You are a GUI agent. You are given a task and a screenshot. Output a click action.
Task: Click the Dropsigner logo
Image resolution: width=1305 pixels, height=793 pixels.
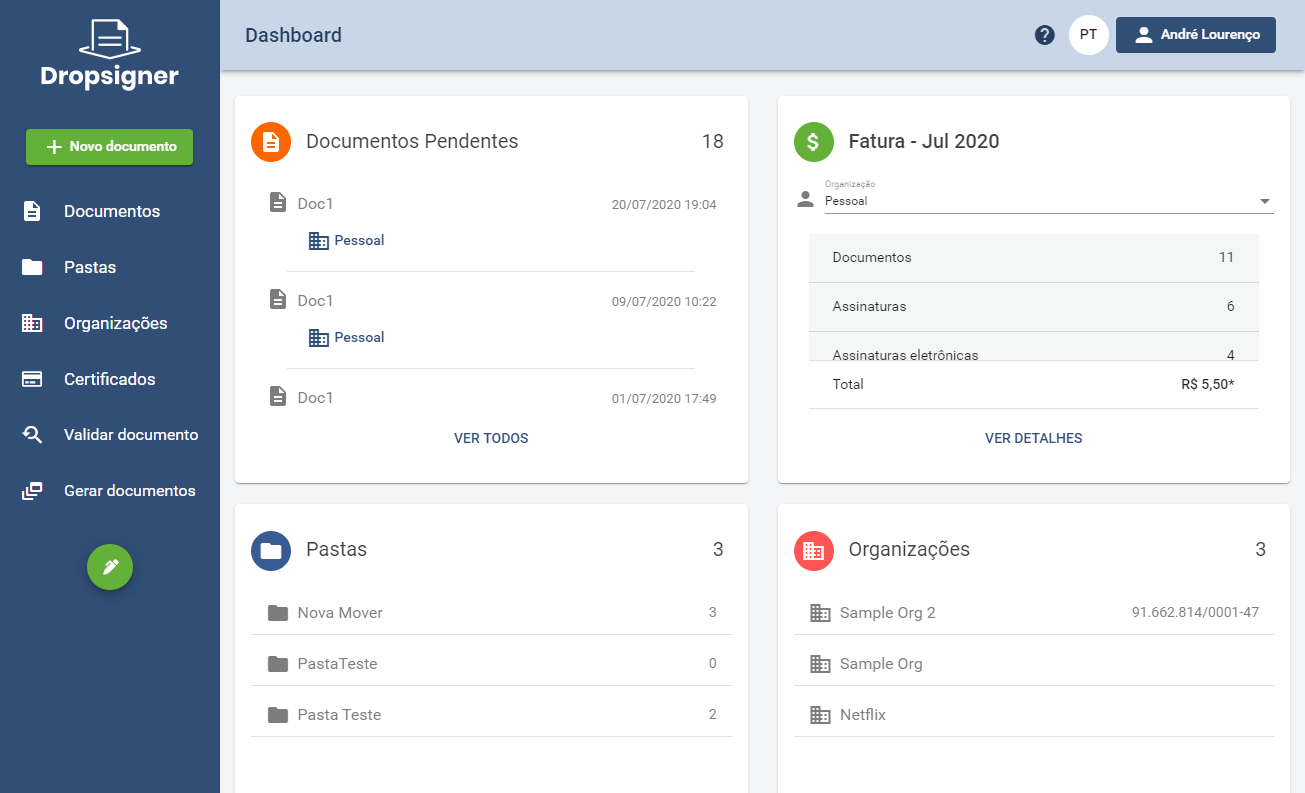click(x=110, y=54)
